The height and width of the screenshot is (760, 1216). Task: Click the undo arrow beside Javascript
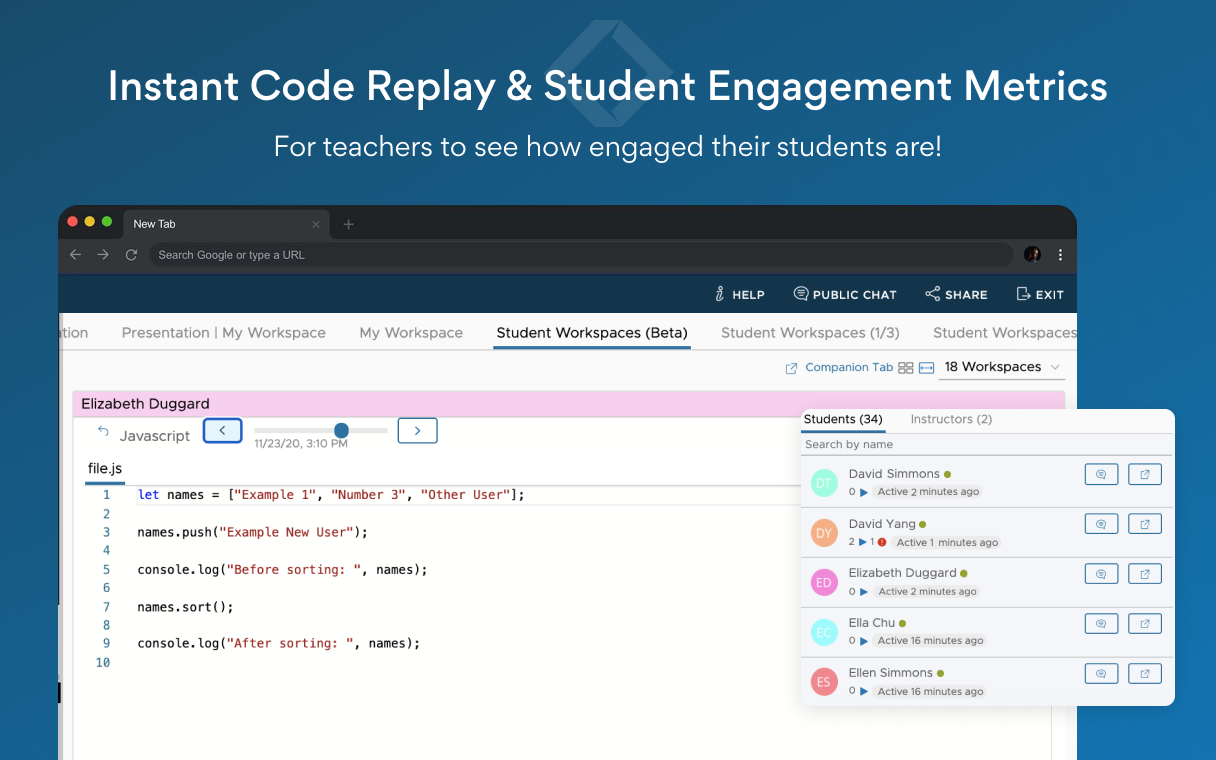click(x=103, y=432)
